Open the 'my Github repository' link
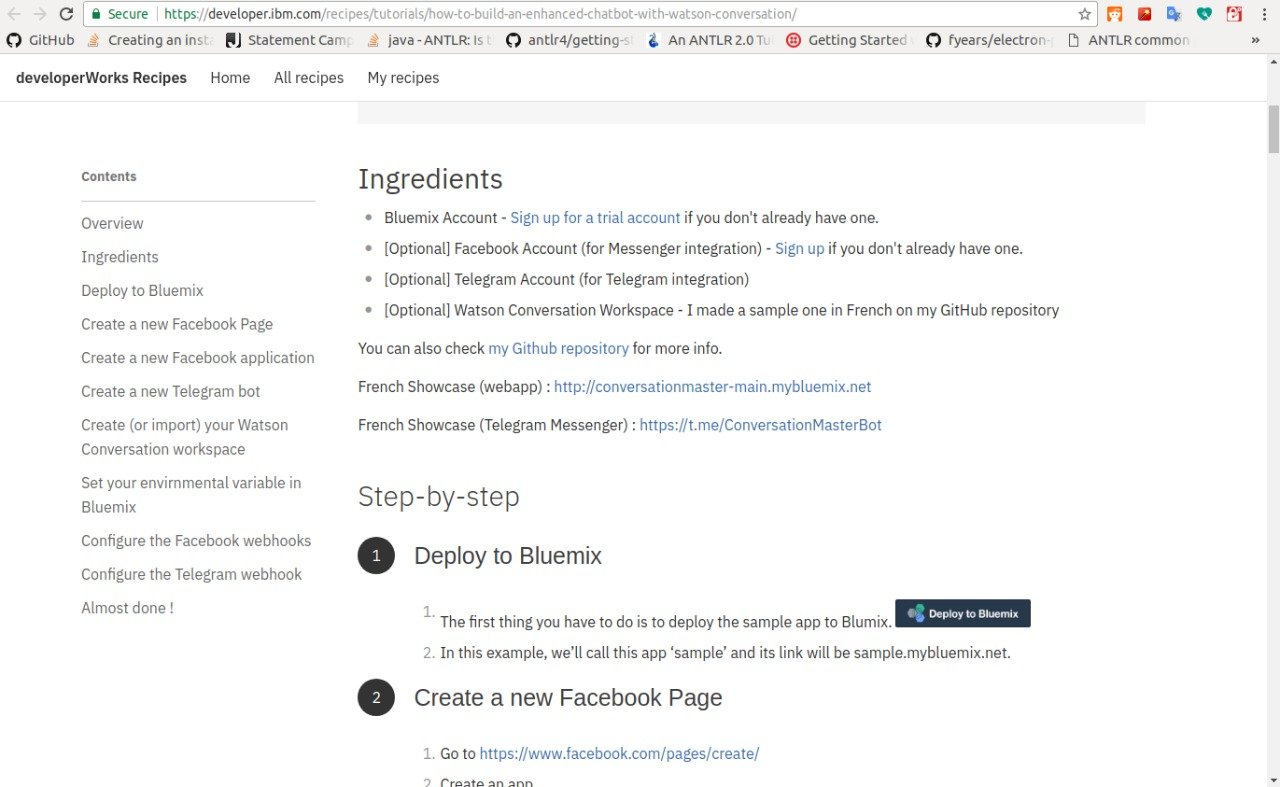This screenshot has height=787, width=1280. tap(558, 349)
